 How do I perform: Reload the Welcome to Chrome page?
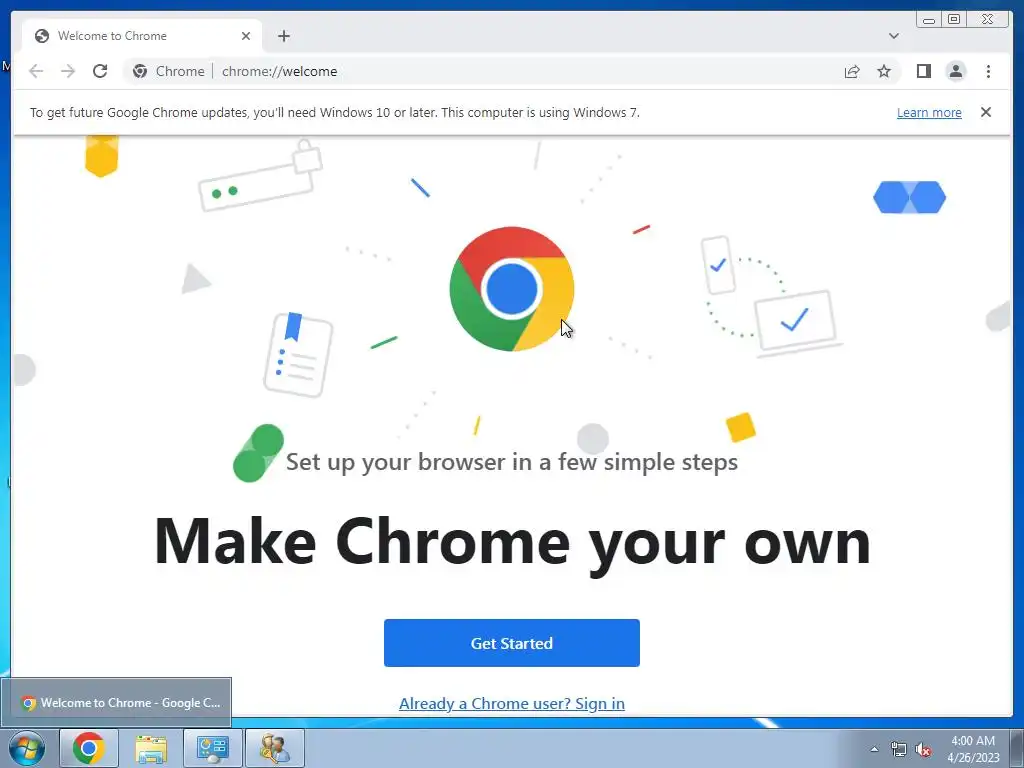tap(100, 71)
